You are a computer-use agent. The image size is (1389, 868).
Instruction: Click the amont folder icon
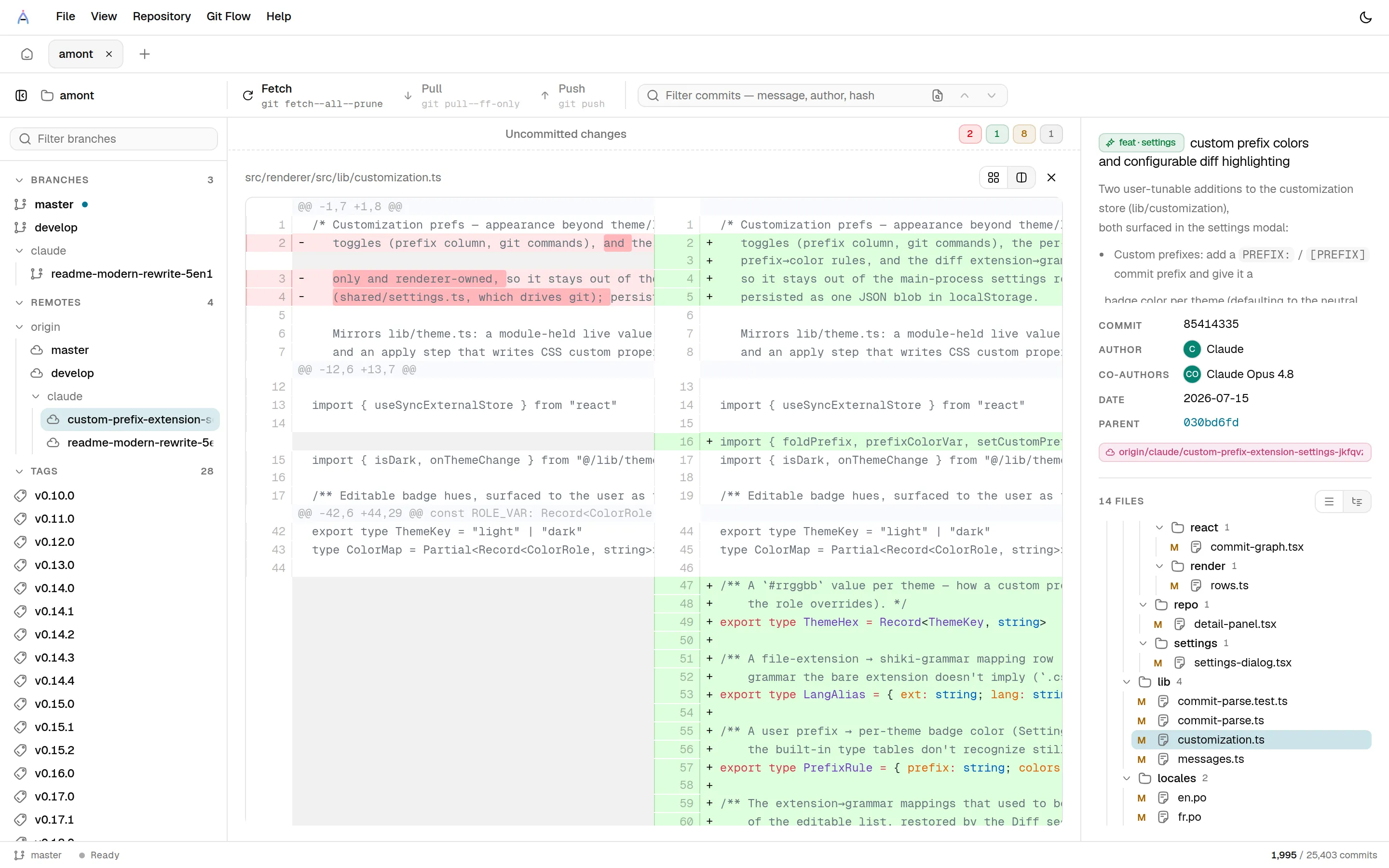[47, 95]
